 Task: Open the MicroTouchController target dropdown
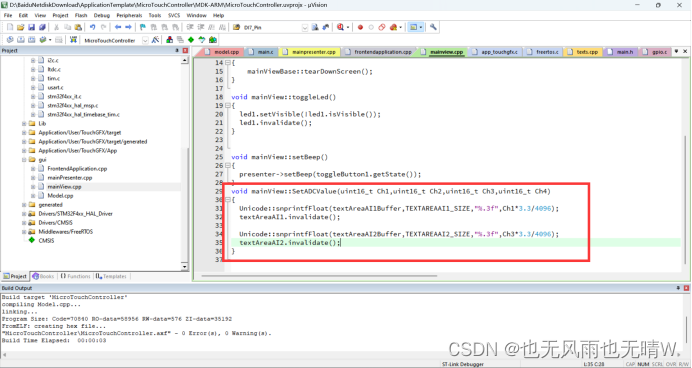coord(145,40)
